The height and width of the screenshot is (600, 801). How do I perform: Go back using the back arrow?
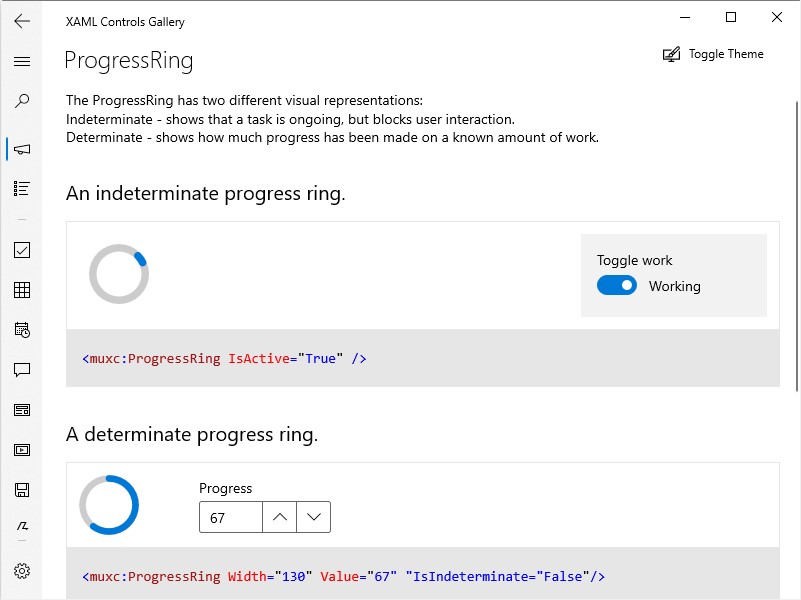pyautogui.click(x=22, y=21)
